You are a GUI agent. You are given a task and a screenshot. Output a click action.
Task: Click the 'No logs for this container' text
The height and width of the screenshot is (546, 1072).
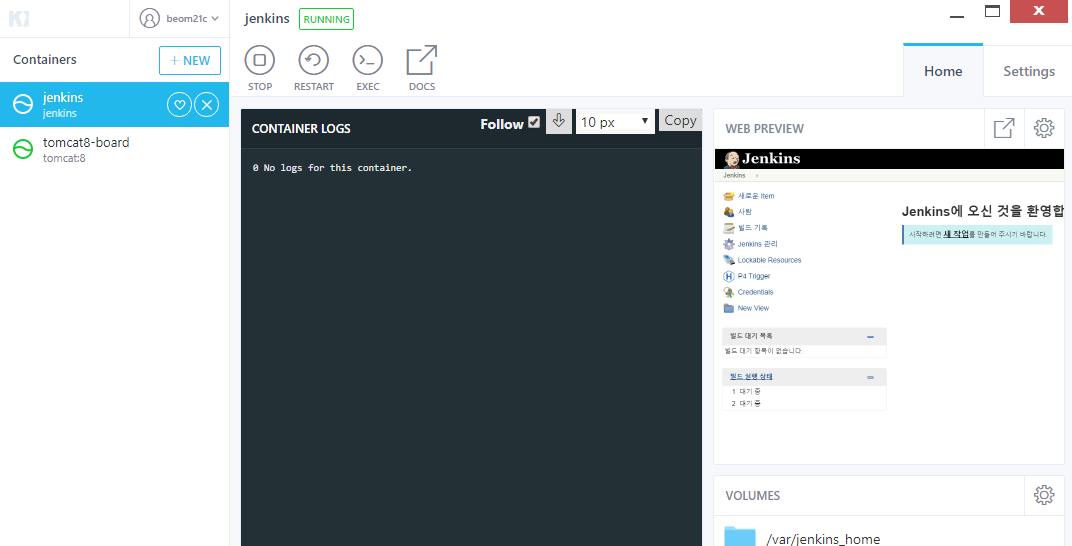[x=338, y=167]
